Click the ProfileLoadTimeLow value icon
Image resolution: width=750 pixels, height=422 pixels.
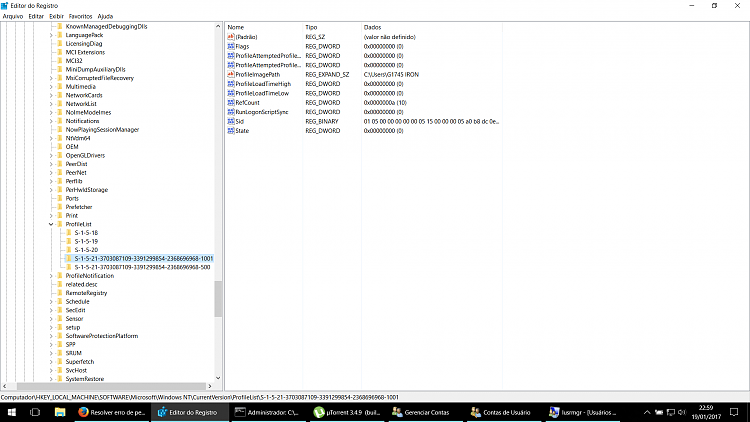pos(231,93)
